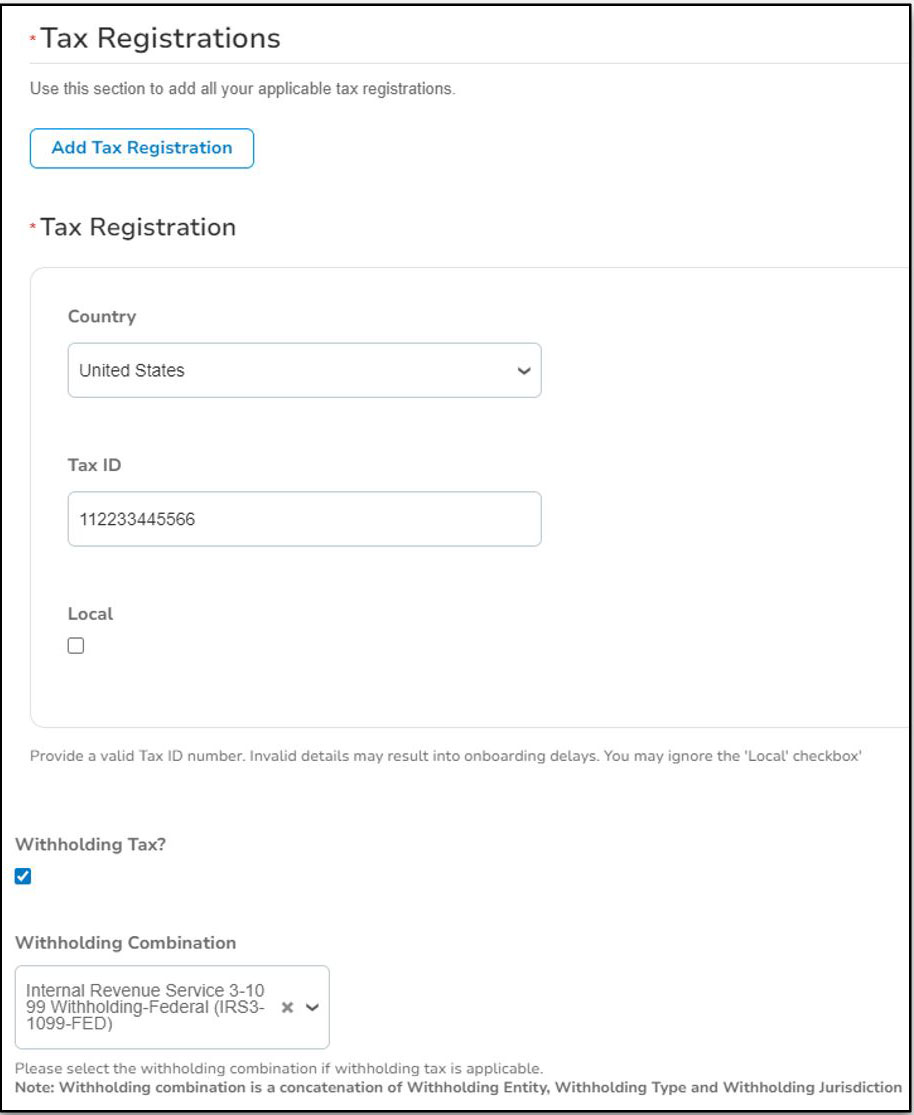The width and height of the screenshot is (914, 1115).
Task: Click the chevron arrow in Country field
Action: click(x=523, y=370)
